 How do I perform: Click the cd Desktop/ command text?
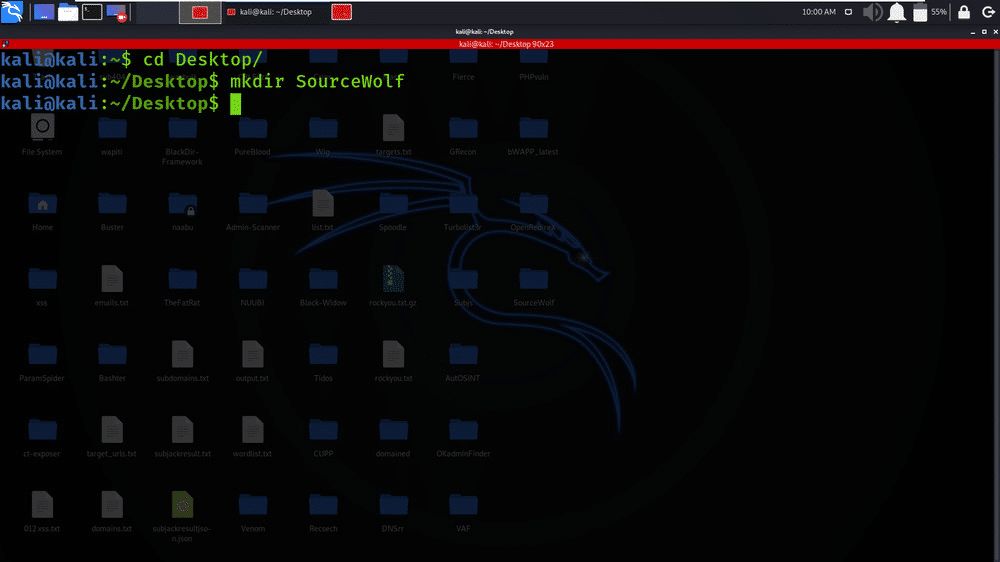click(x=203, y=60)
